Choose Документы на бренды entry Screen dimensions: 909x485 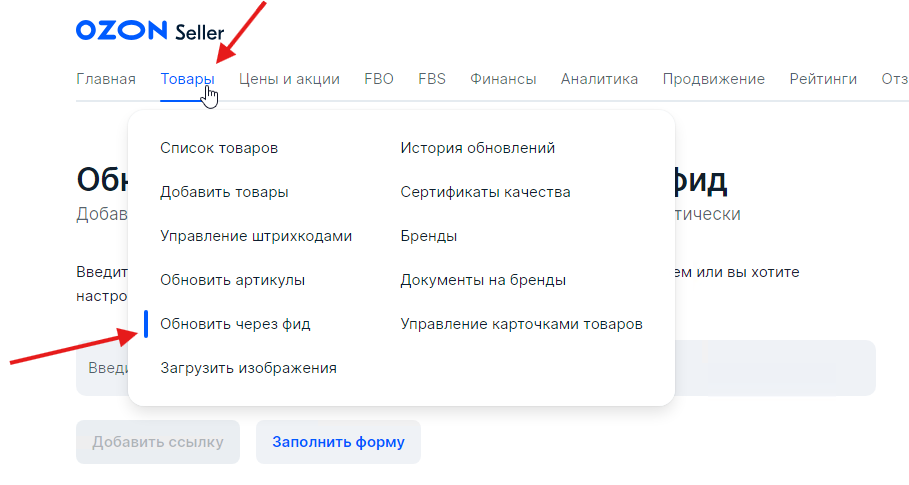pyautogui.click(x=483, y=280)
